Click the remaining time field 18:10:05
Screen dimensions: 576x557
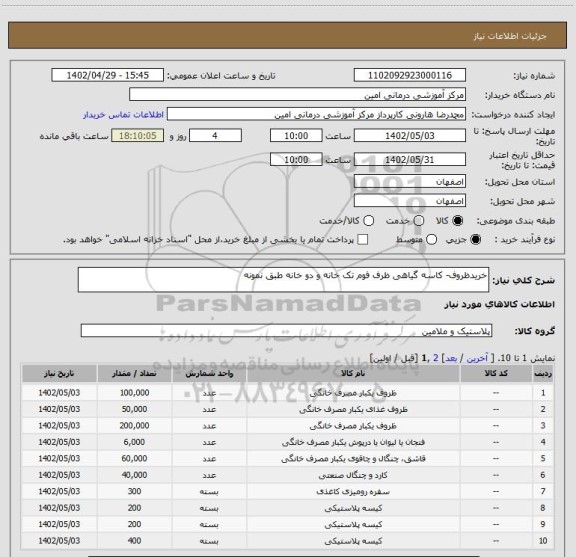138,136
